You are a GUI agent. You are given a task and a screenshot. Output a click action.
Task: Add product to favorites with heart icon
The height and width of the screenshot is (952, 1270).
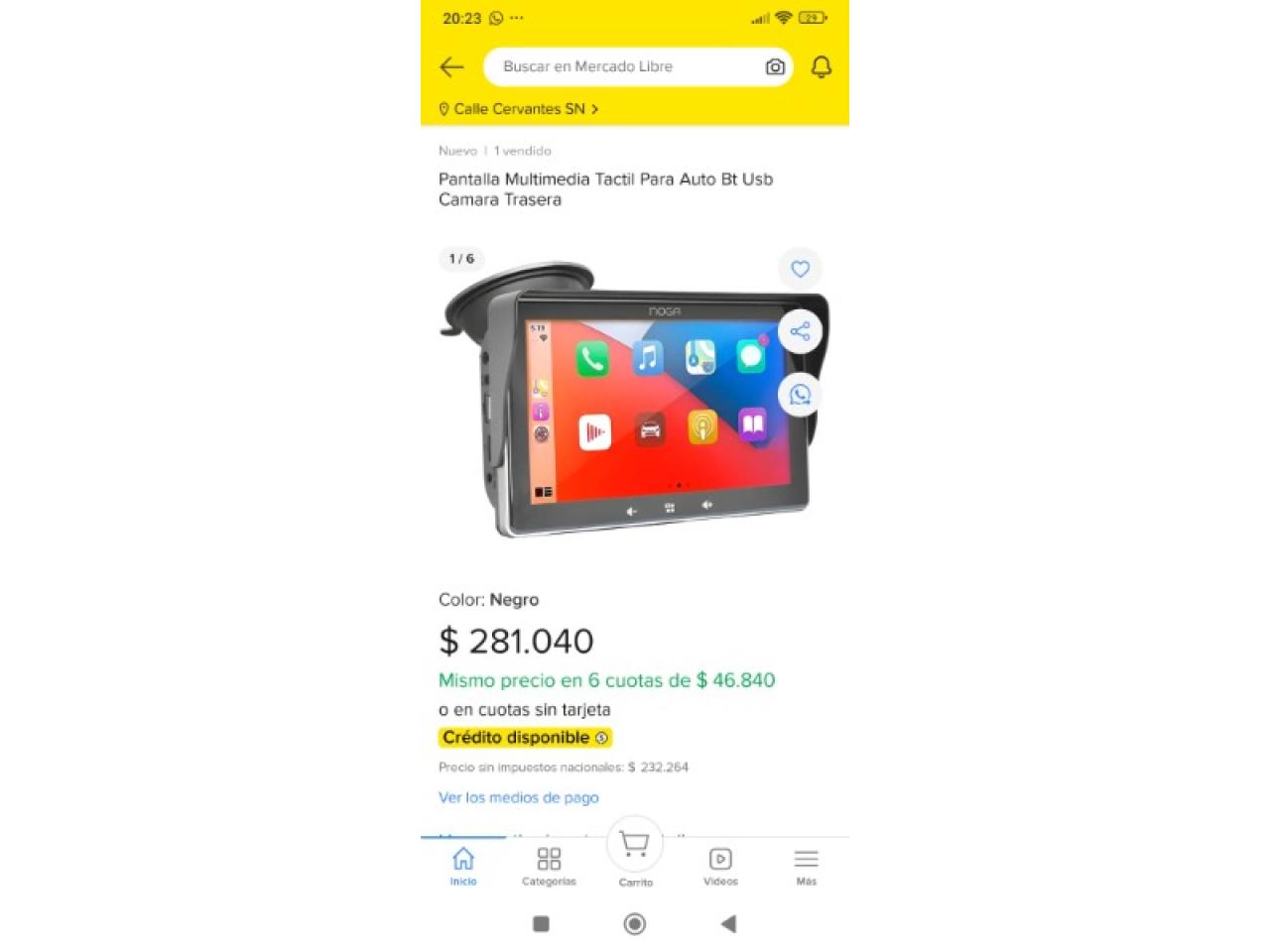[x=800, y=269]
